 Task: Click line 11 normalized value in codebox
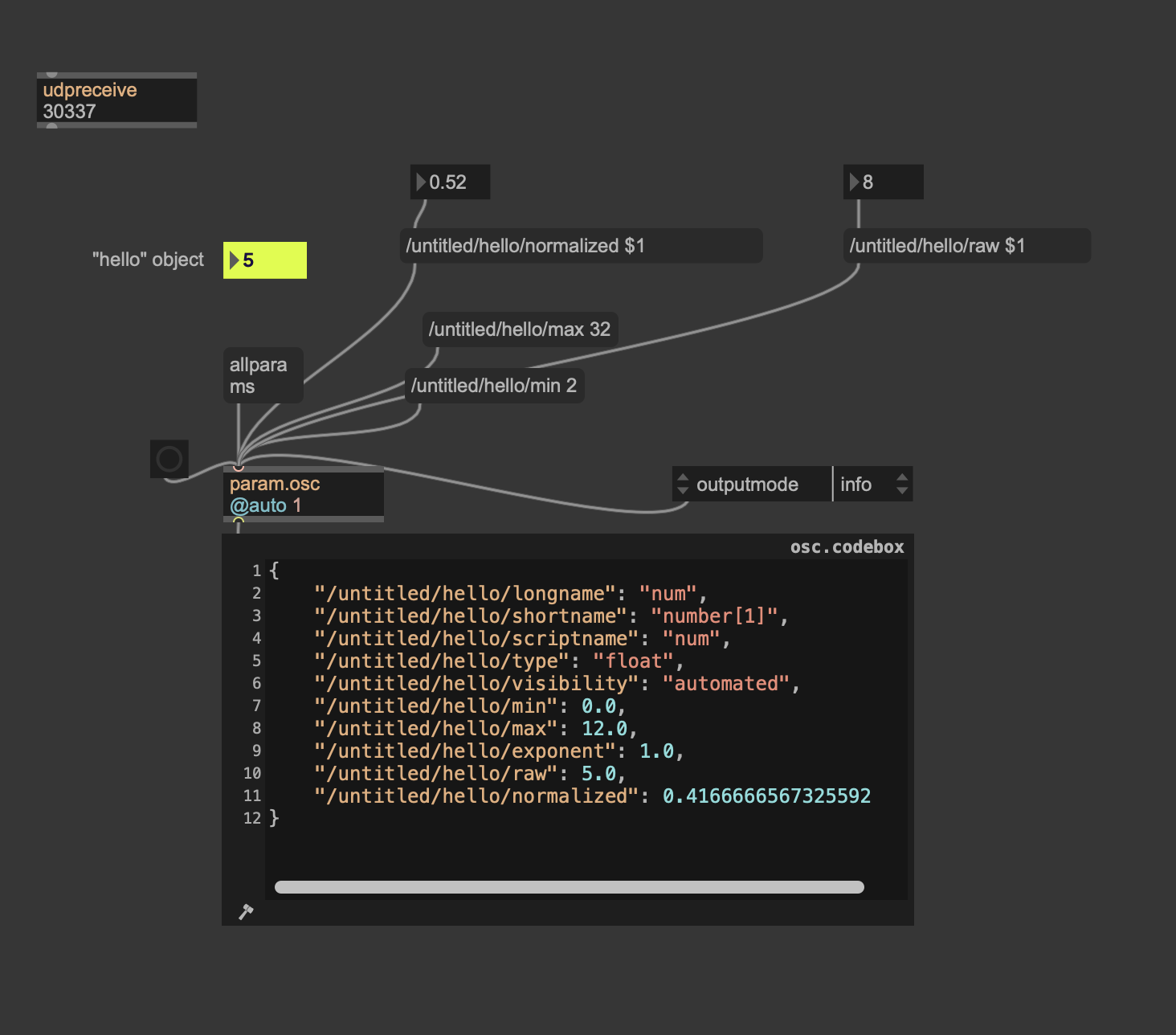point(766,796)
